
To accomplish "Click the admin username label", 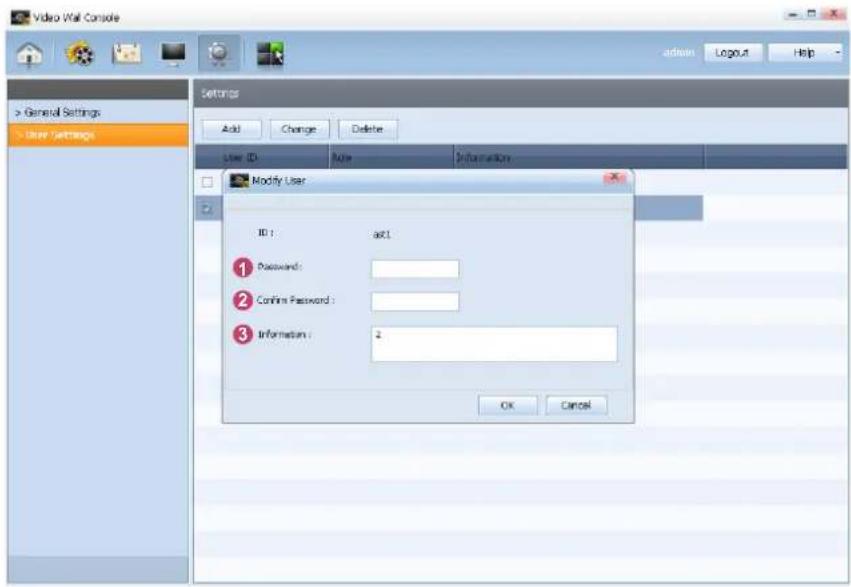I will point(679,53).
